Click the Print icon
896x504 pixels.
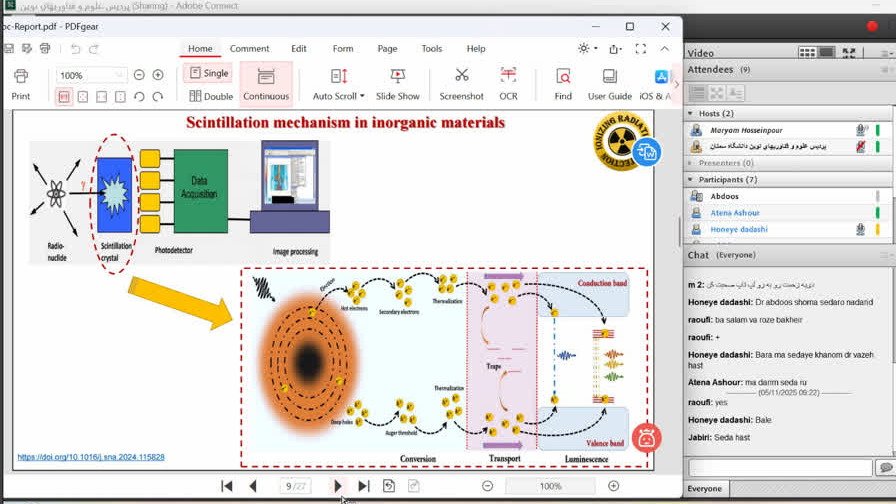pos(20,84)
